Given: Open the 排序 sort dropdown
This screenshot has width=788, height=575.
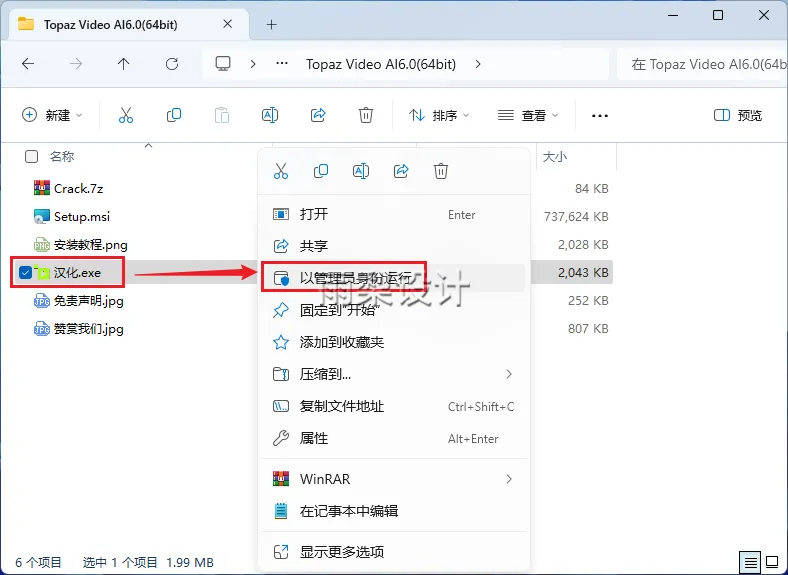Looking at the screenshot, I should point(439,116).
